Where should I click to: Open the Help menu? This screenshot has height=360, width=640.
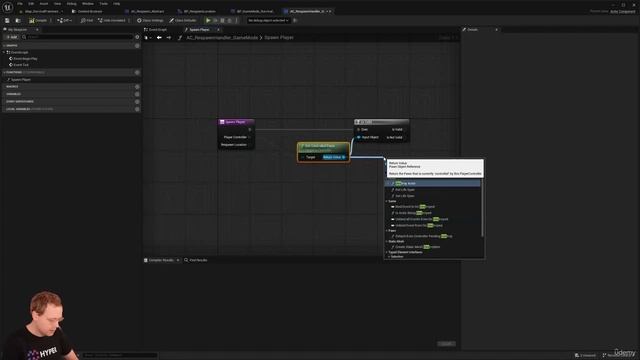[x=117, y=4]
